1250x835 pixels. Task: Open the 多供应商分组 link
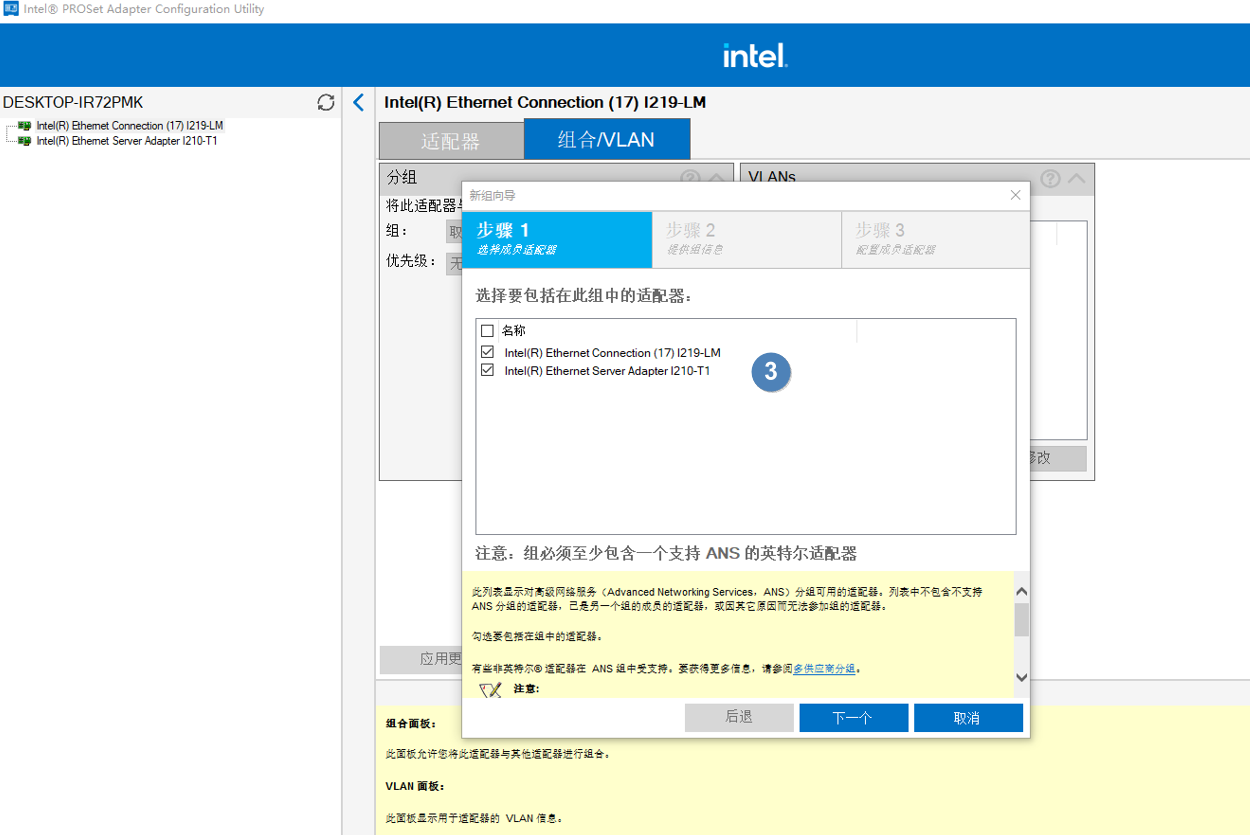[x=824, y=668]
